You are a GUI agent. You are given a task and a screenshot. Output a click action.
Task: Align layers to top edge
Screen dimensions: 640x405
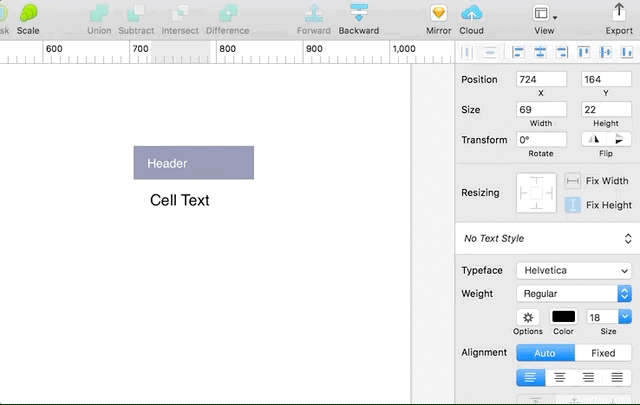584,52
